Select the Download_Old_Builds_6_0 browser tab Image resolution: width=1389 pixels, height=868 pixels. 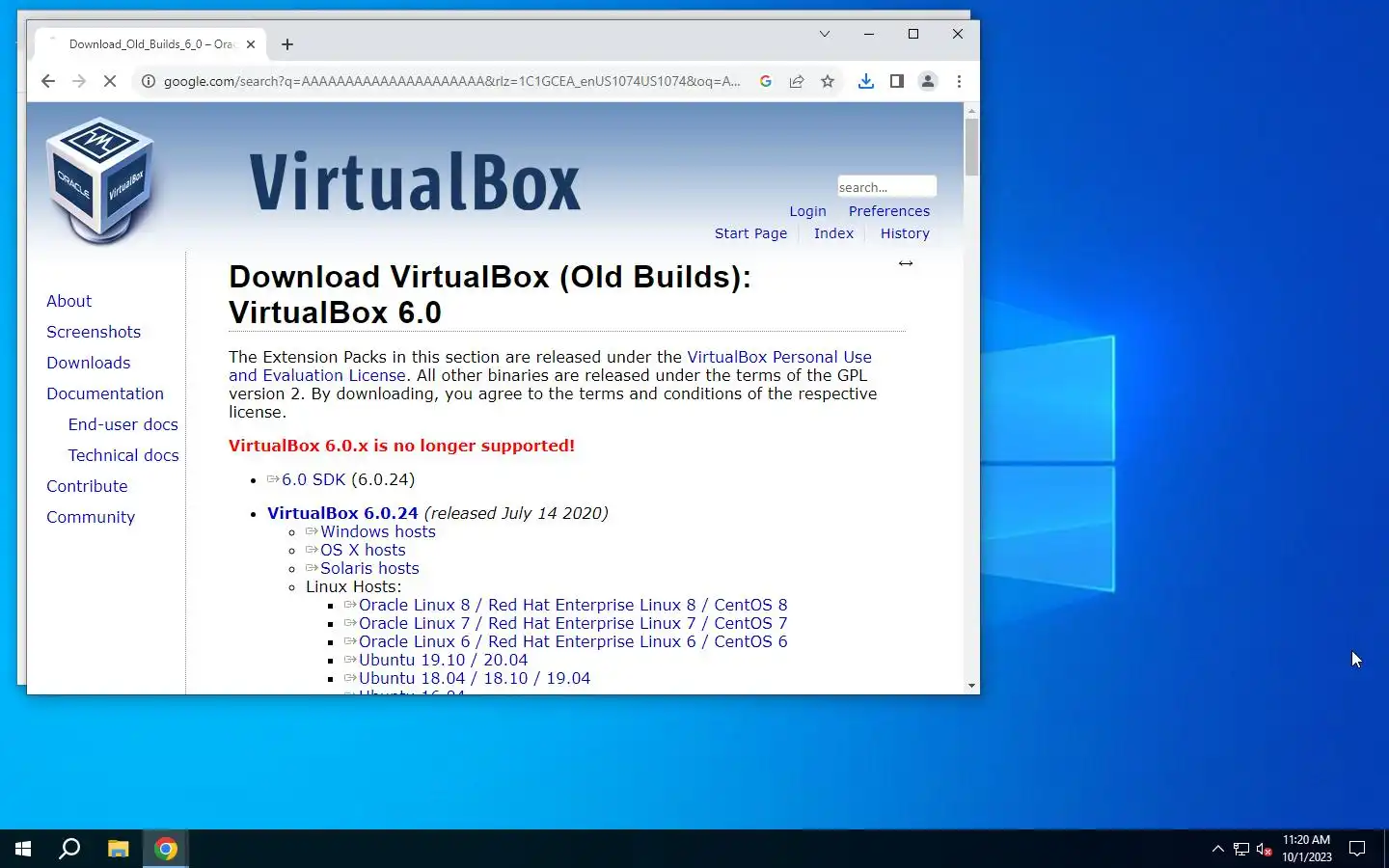tap(151, 44)
